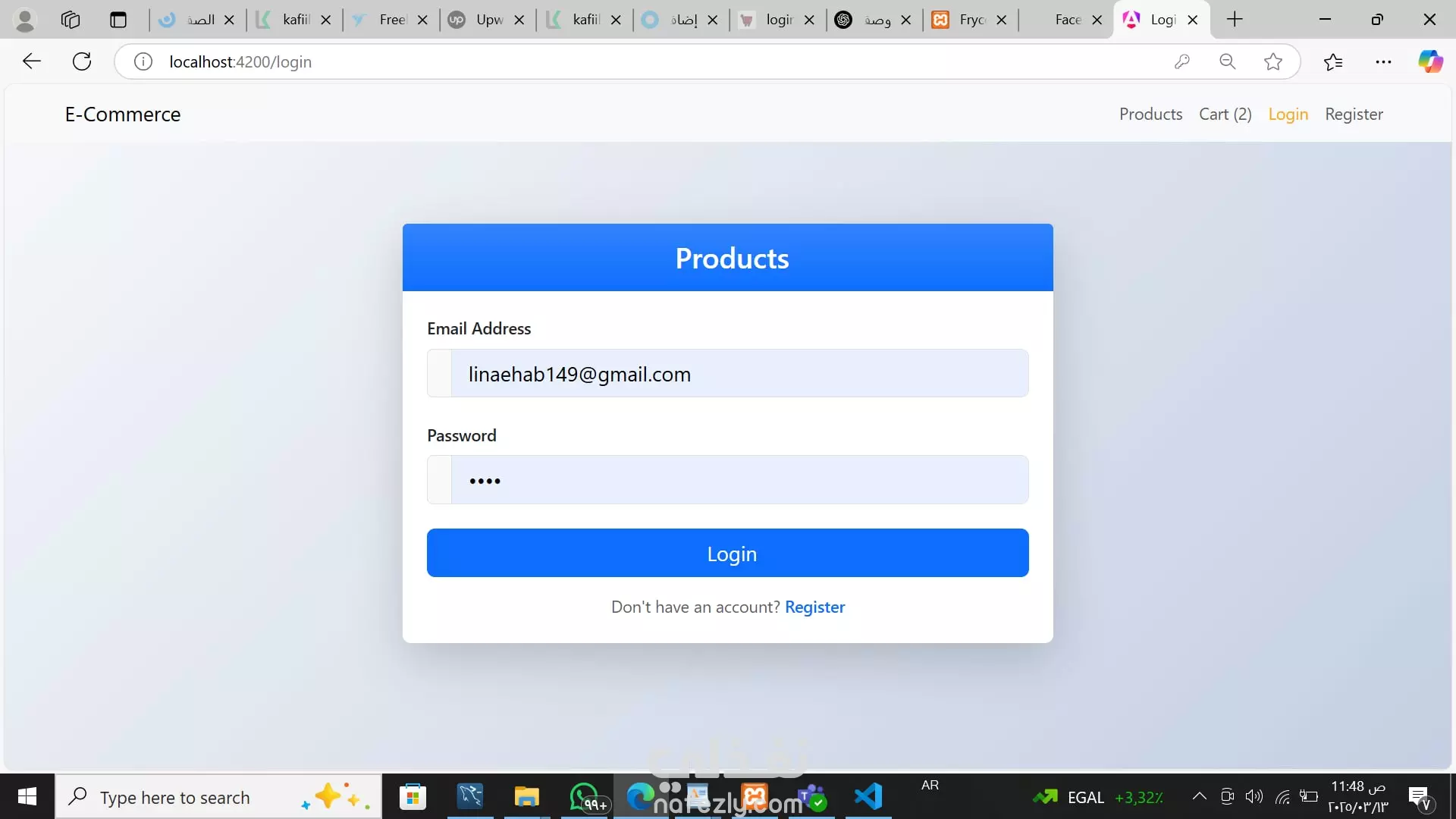Go back to the previous page
The image size is (1456, 819).
(32, 61)
